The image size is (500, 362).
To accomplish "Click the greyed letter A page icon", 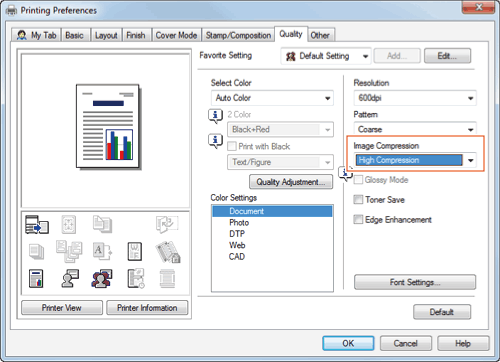I will (102, 251).
